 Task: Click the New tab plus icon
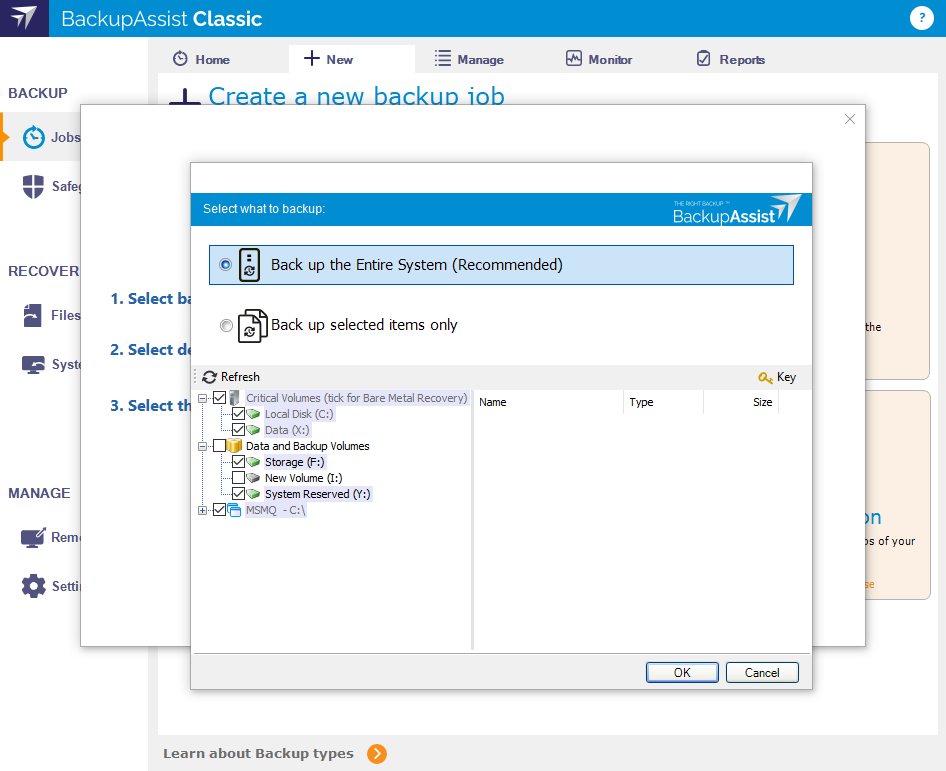311,58
